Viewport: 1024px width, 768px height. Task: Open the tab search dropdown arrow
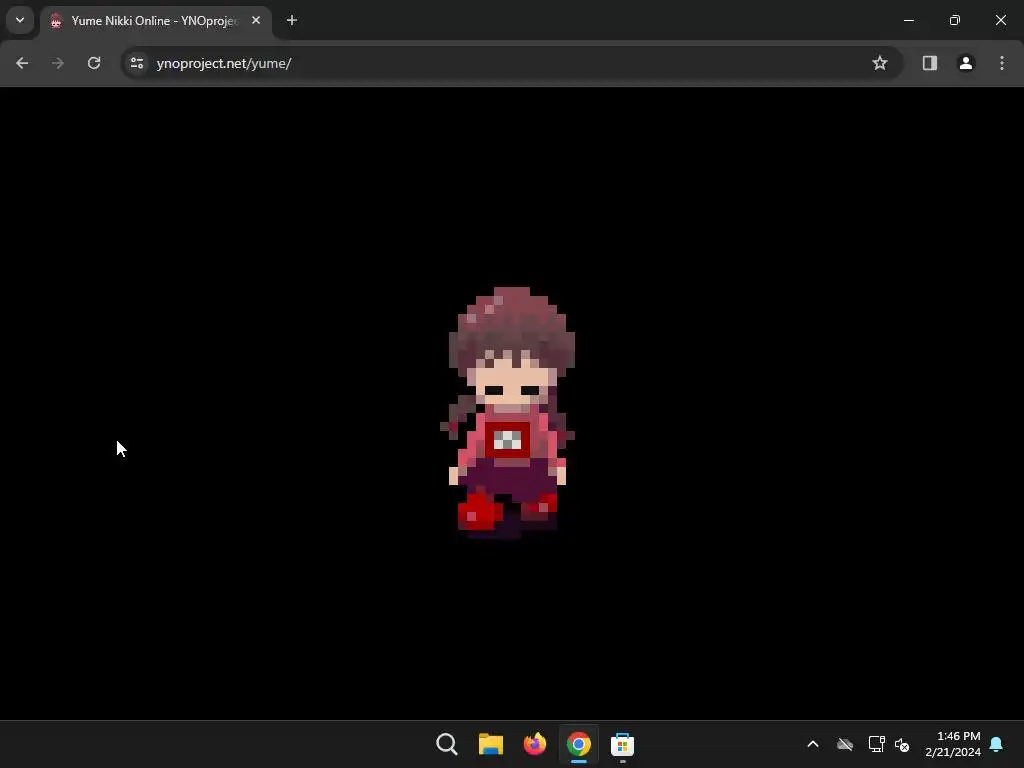[20, 20]
